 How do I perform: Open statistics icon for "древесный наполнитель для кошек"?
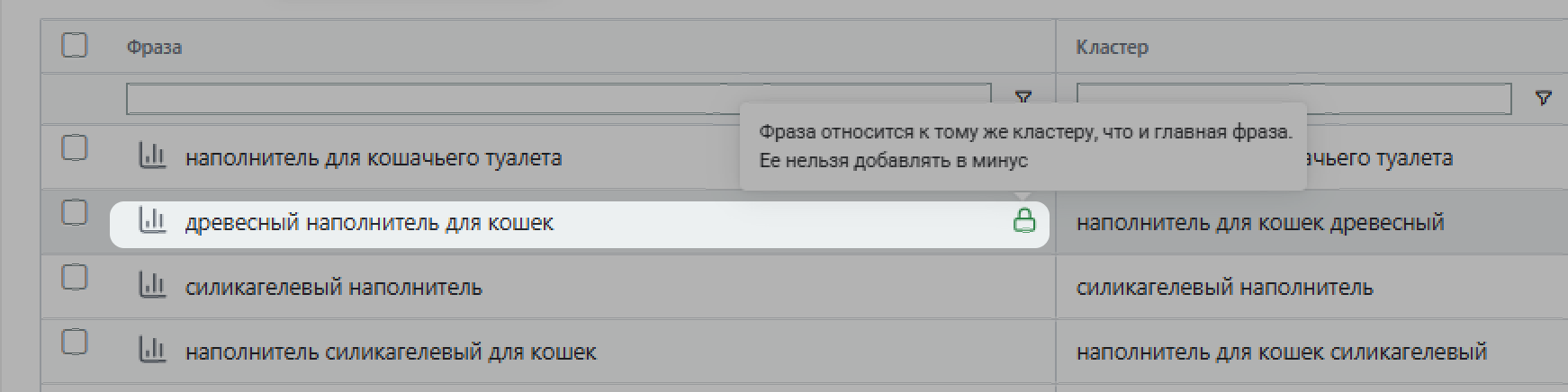(152, 221)
